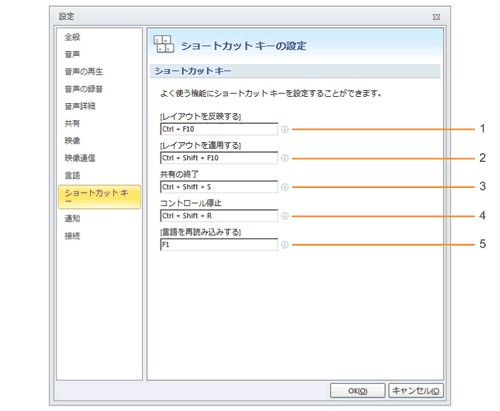The height and width of the screenshot is (411, 500).
Task: Open the 接続 settings category
Action: (x=72, y=236)
